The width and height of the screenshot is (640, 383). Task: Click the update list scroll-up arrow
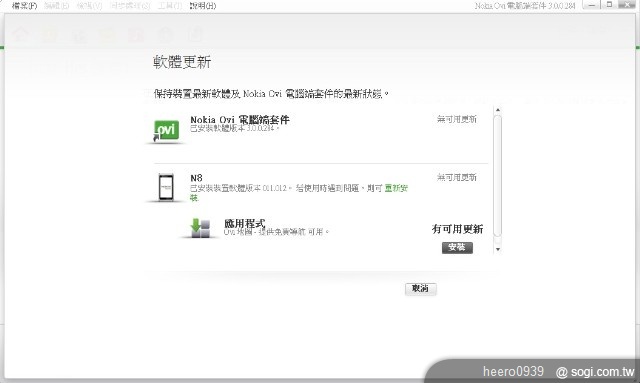click(x=497, y=110)
